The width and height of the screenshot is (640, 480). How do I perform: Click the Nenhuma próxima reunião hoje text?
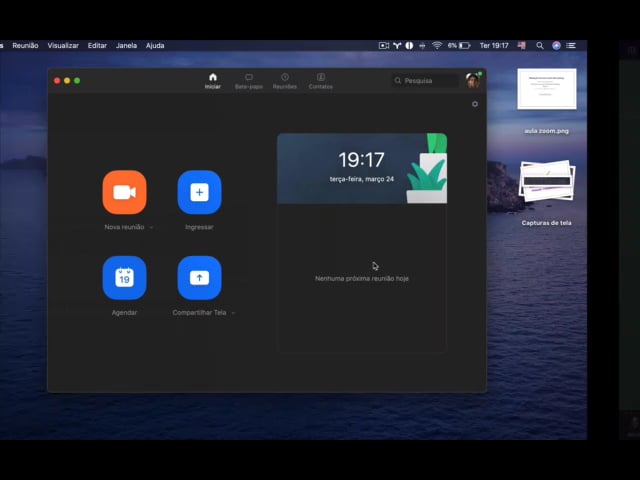tap(362, 278)
